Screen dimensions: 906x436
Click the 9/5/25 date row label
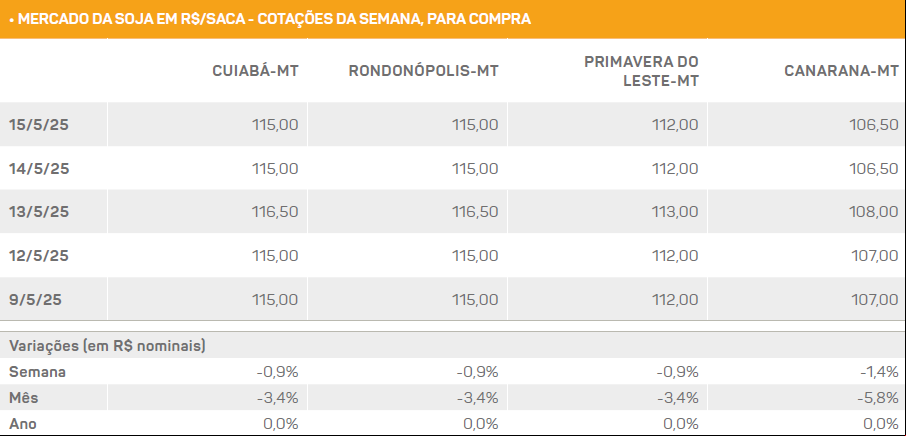[x=35, y=300]
